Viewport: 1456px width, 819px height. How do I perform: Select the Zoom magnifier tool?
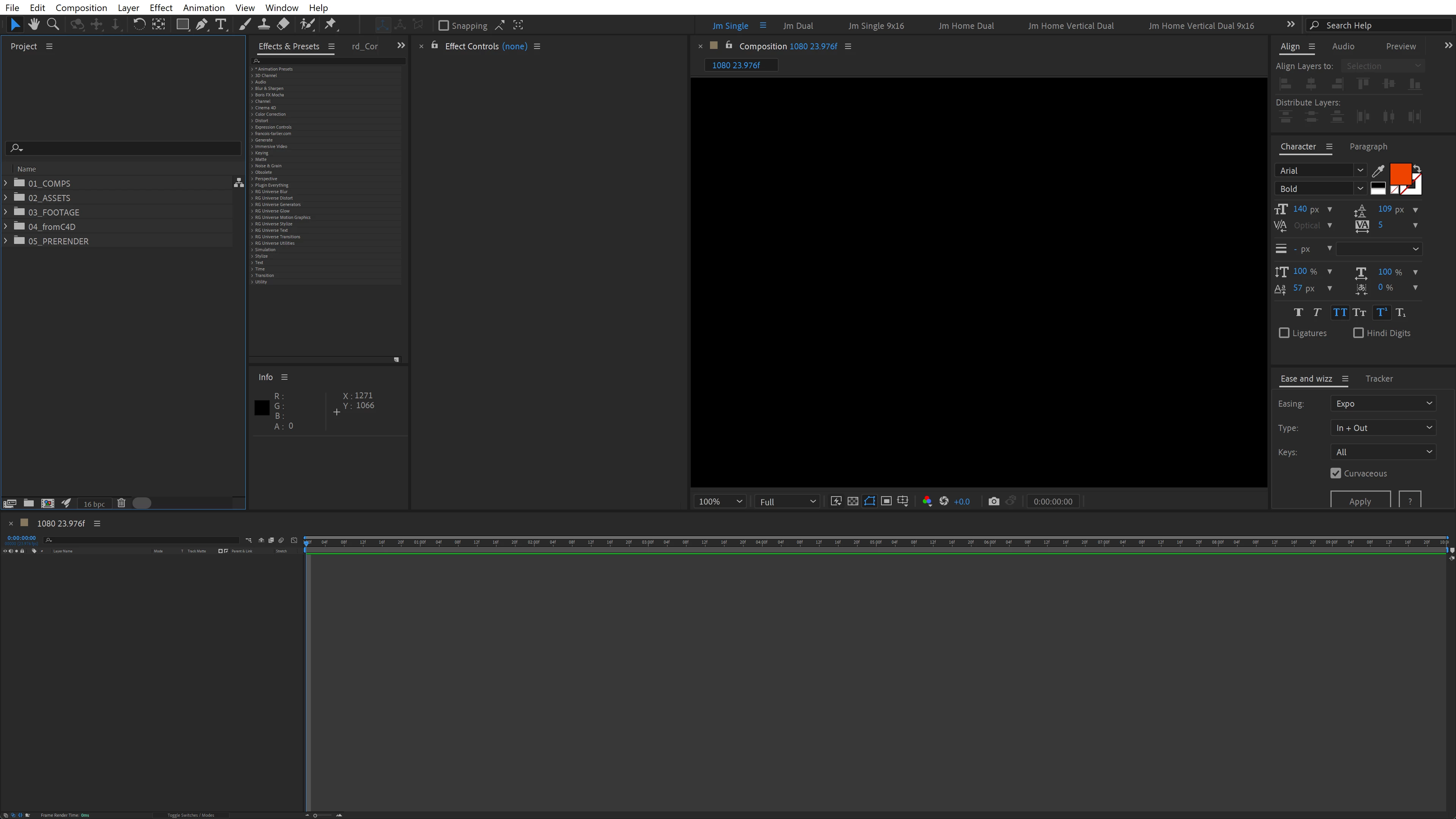[x=53, y=25]
